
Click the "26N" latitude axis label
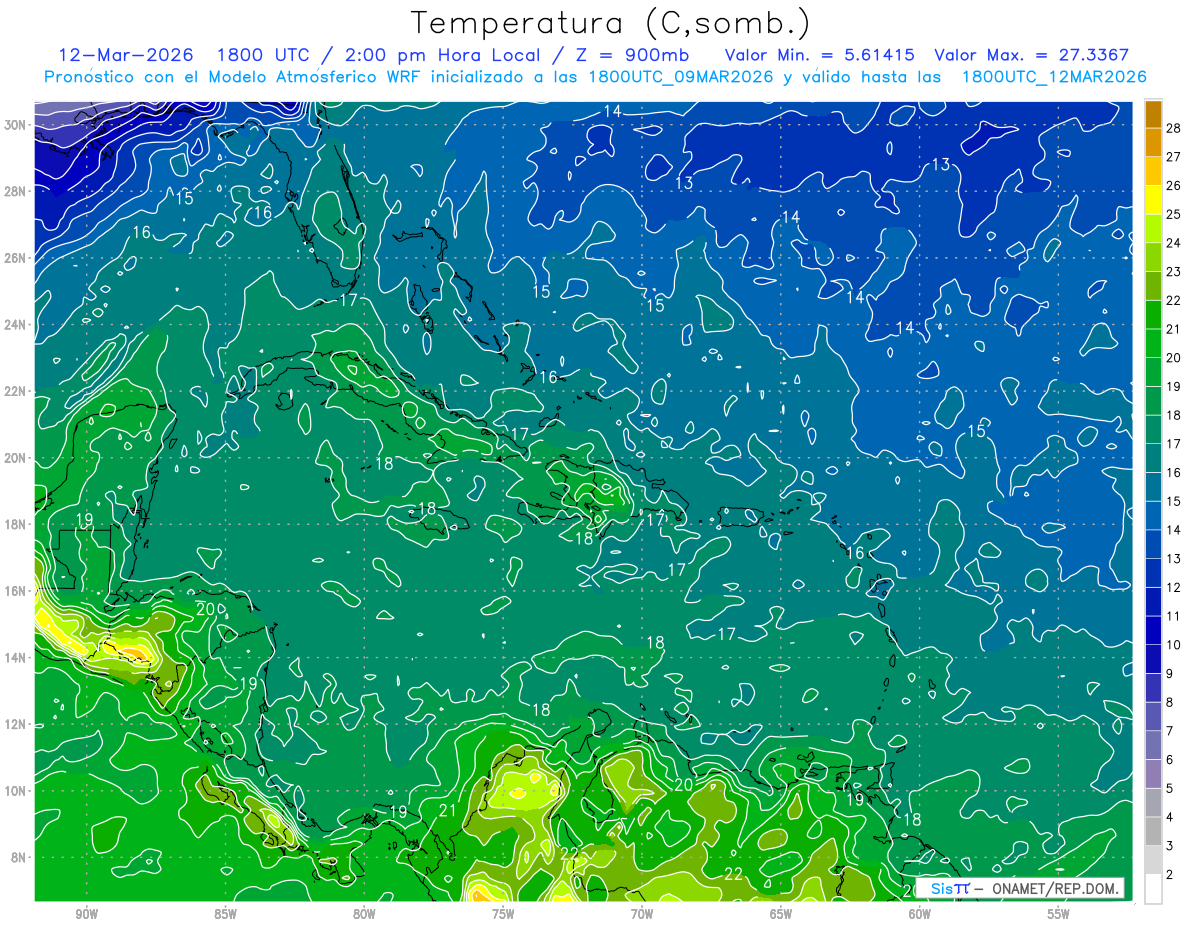pos(16,257)
